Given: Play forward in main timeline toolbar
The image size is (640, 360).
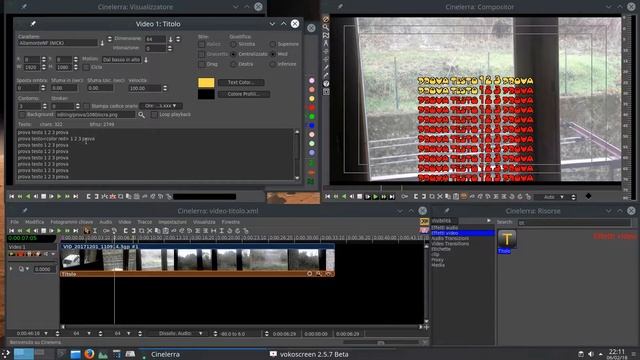Looking at the screenshot, I should point(59,231).
